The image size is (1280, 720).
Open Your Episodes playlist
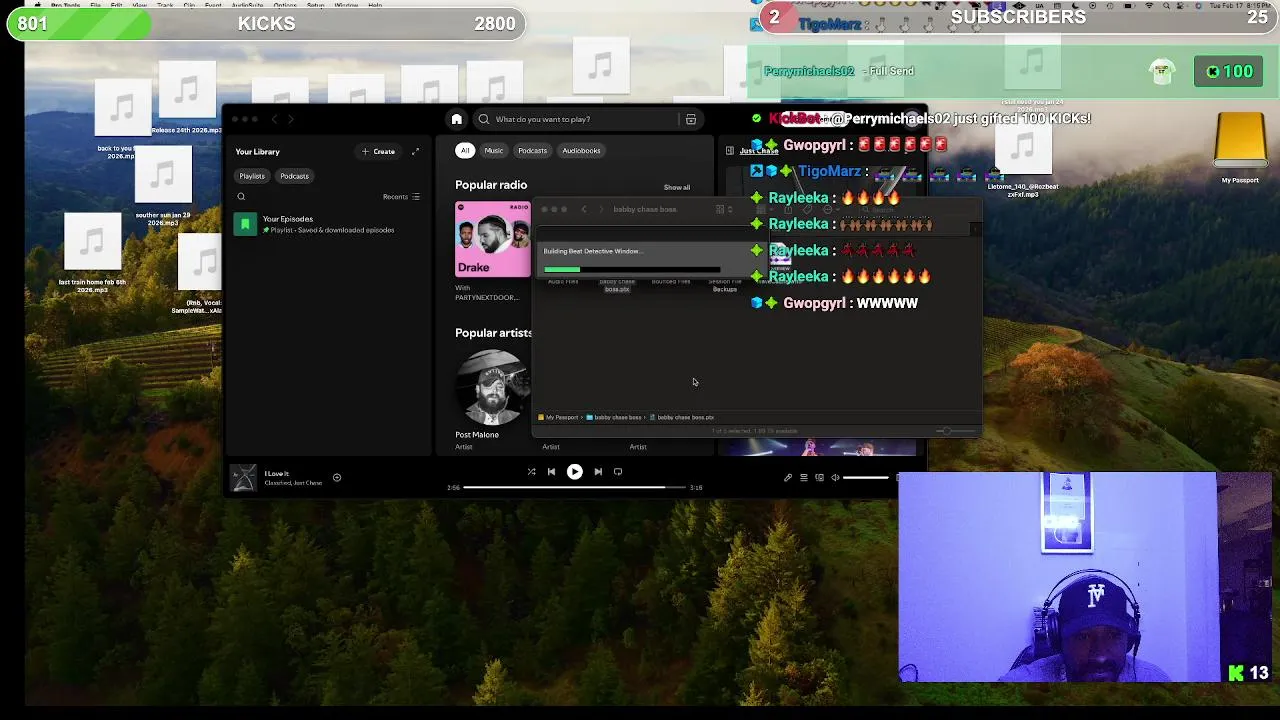(x=328, y=224)
